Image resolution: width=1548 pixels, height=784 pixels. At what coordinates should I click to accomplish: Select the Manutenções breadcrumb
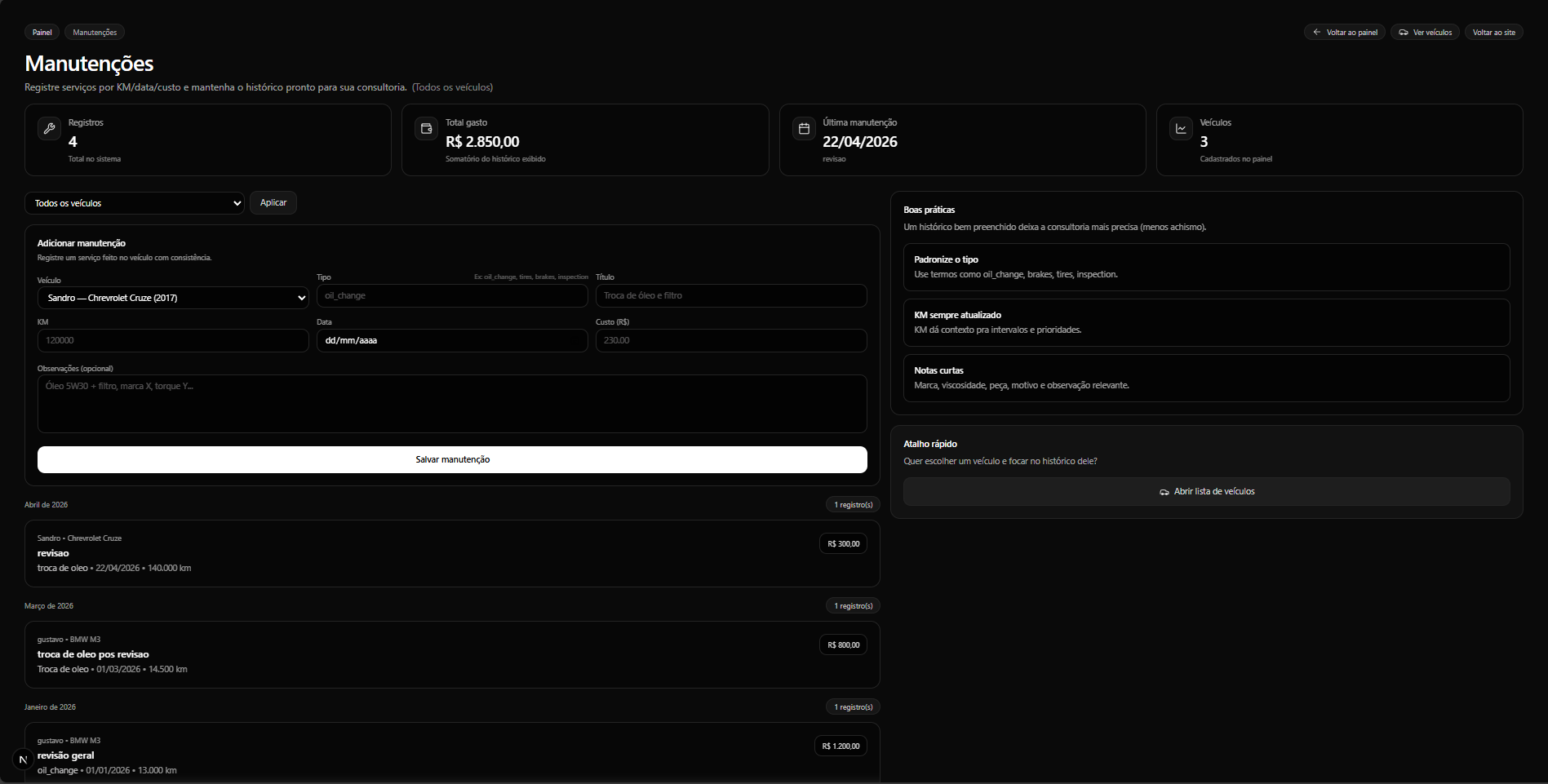click(95, 33)
